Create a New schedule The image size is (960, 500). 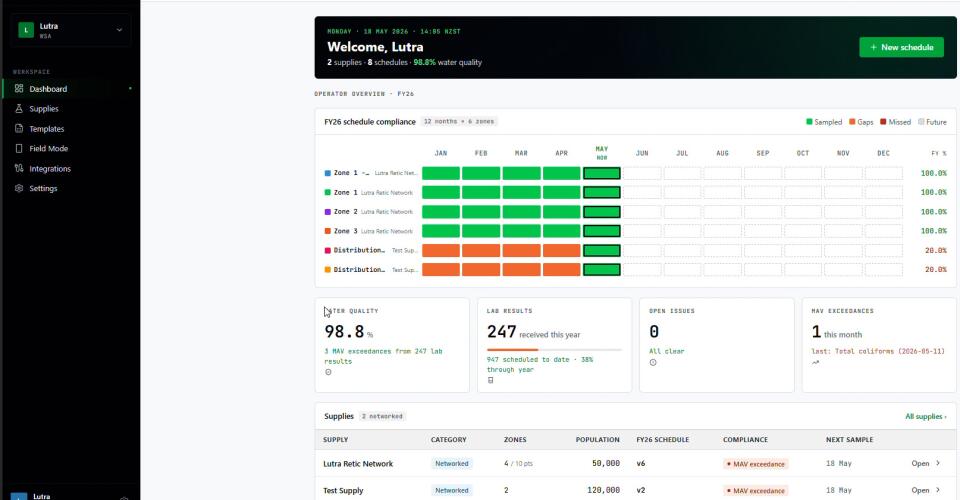point(901,47)
